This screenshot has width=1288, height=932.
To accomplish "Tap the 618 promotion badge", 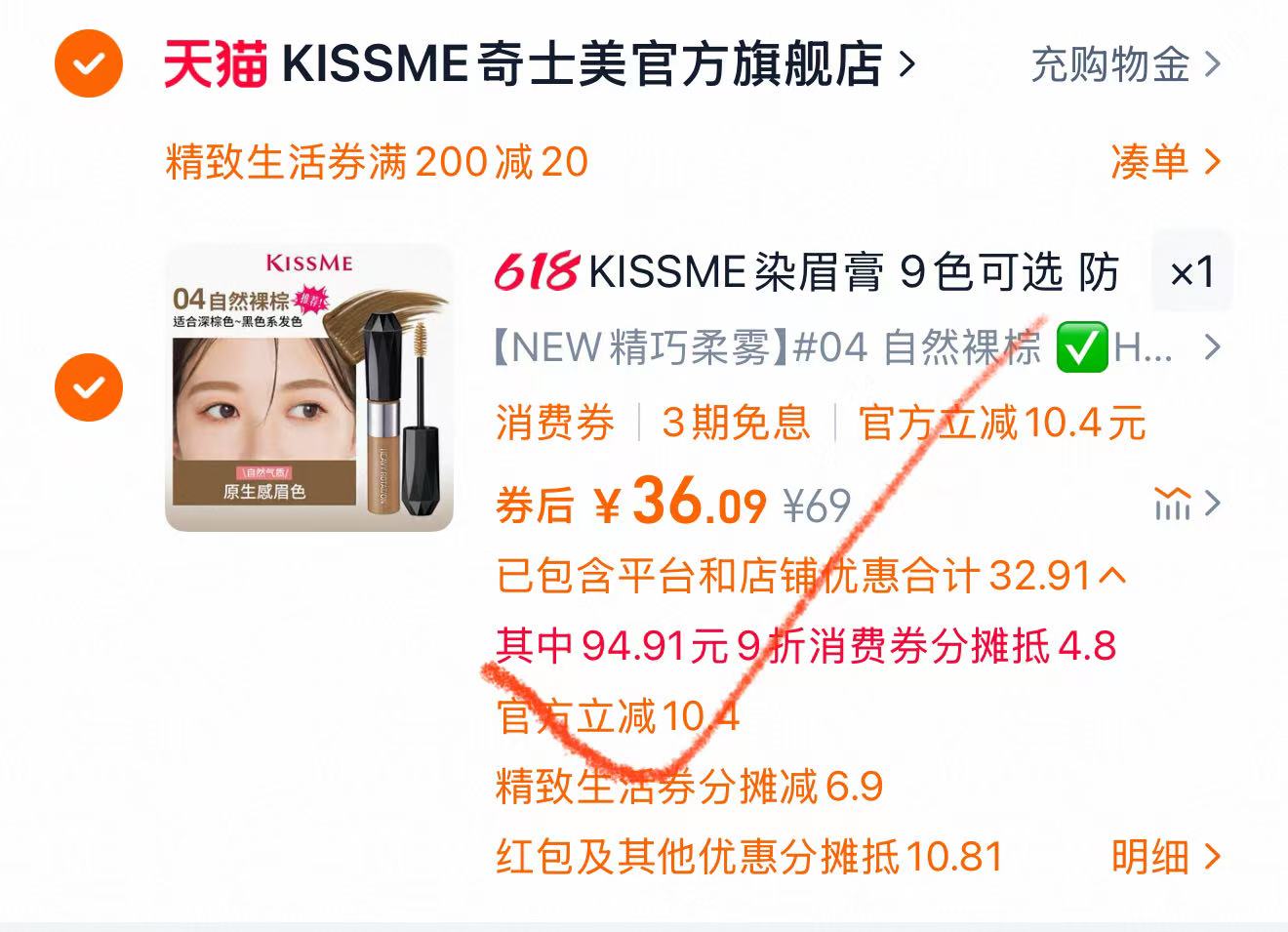I will [x=538, y=271].
